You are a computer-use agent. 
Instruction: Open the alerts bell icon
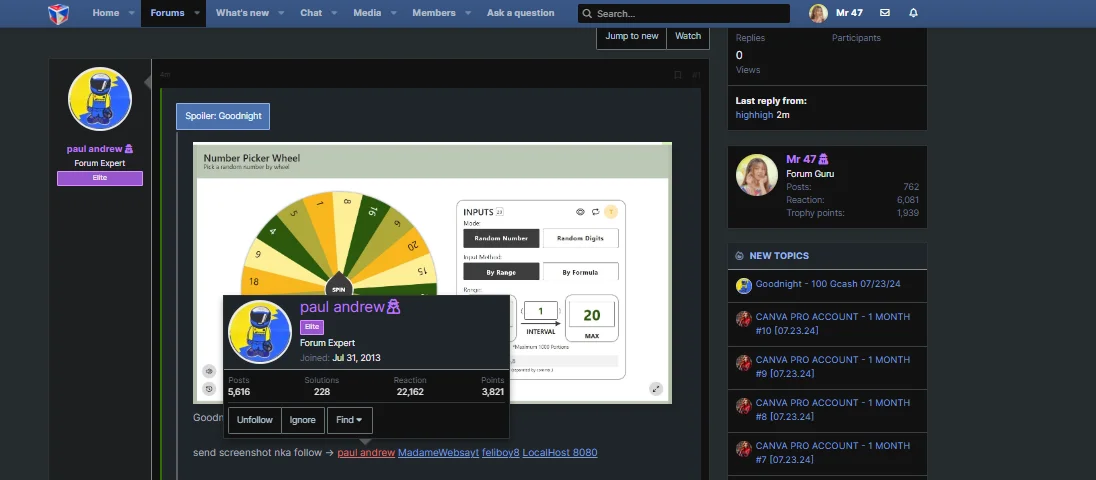pos(914,13)
